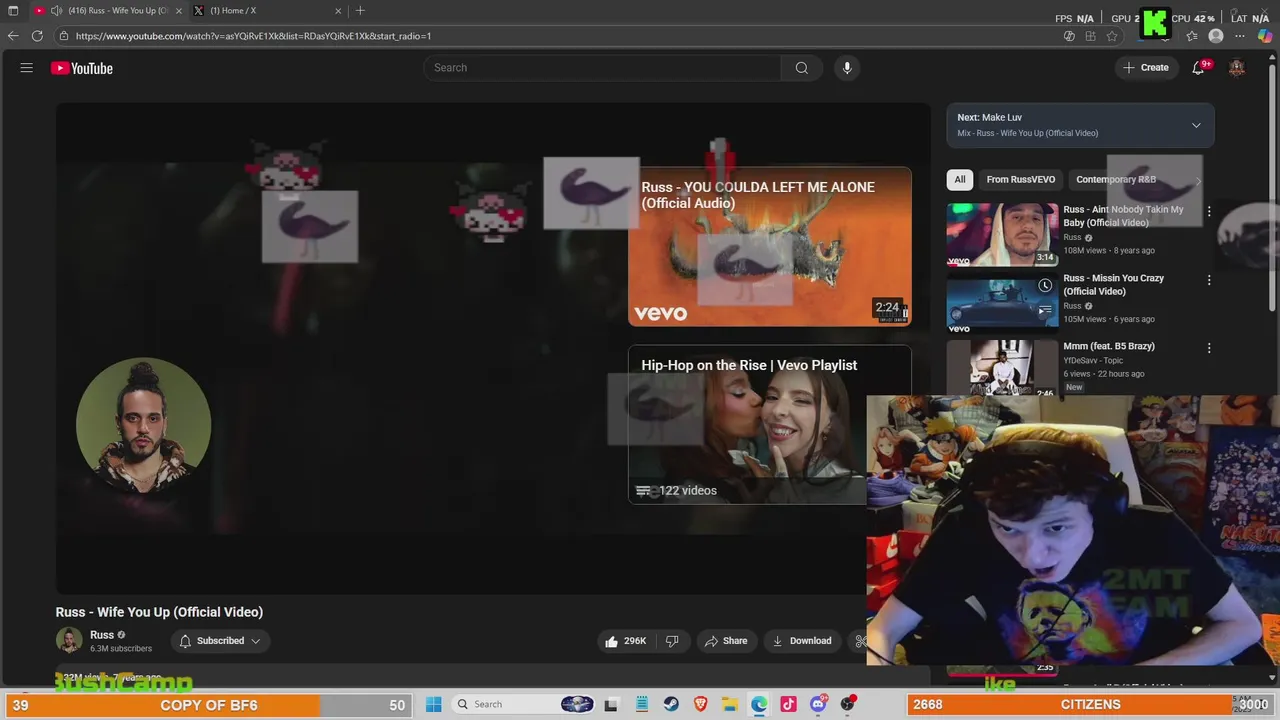
Task: Go to YouTube home via logo
Action: click(x=82, y=68)
